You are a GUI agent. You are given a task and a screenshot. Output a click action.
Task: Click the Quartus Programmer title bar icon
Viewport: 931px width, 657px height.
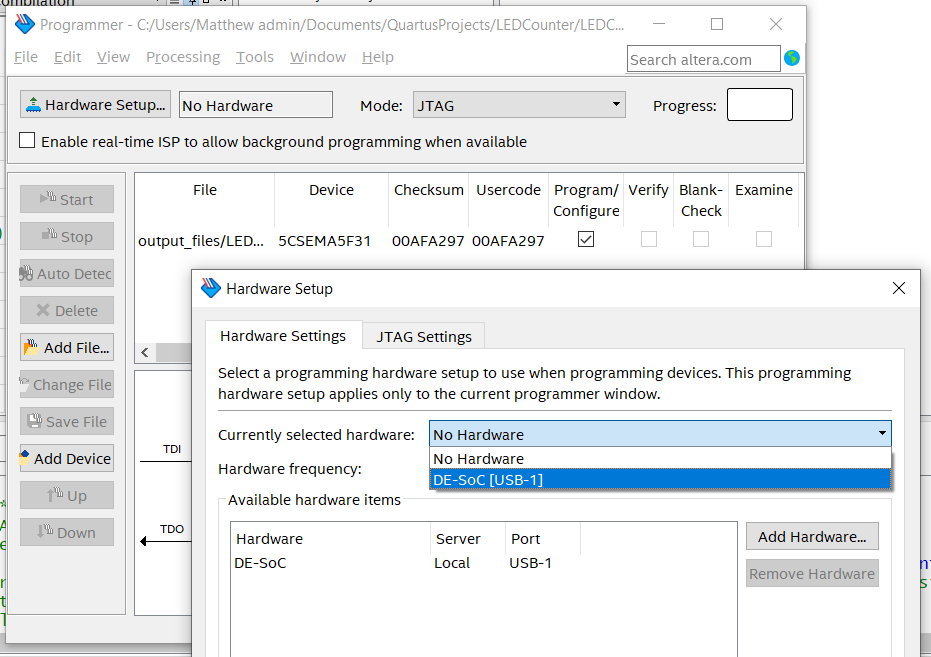point(24,24)
